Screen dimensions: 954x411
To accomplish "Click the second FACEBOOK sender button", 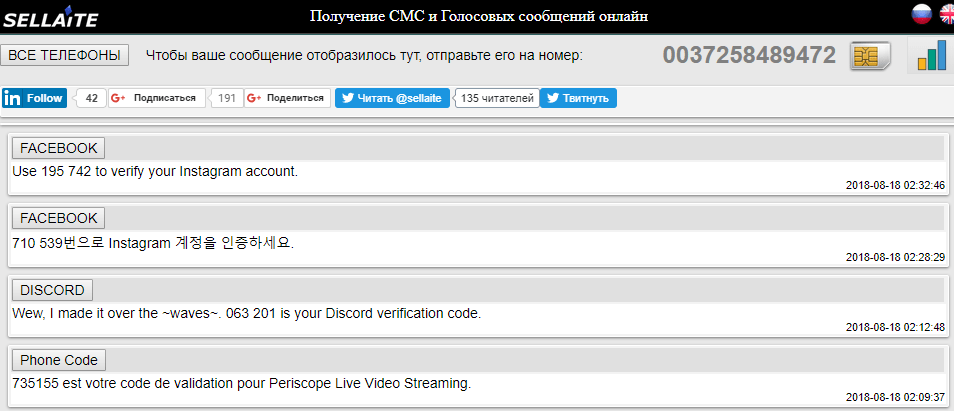I will point(58,218).
